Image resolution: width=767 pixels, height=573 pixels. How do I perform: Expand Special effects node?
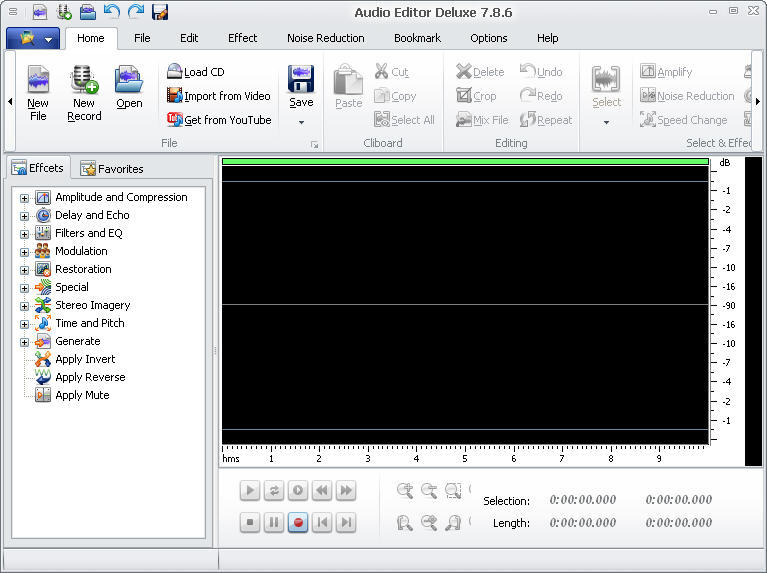[x=24, y=288]
